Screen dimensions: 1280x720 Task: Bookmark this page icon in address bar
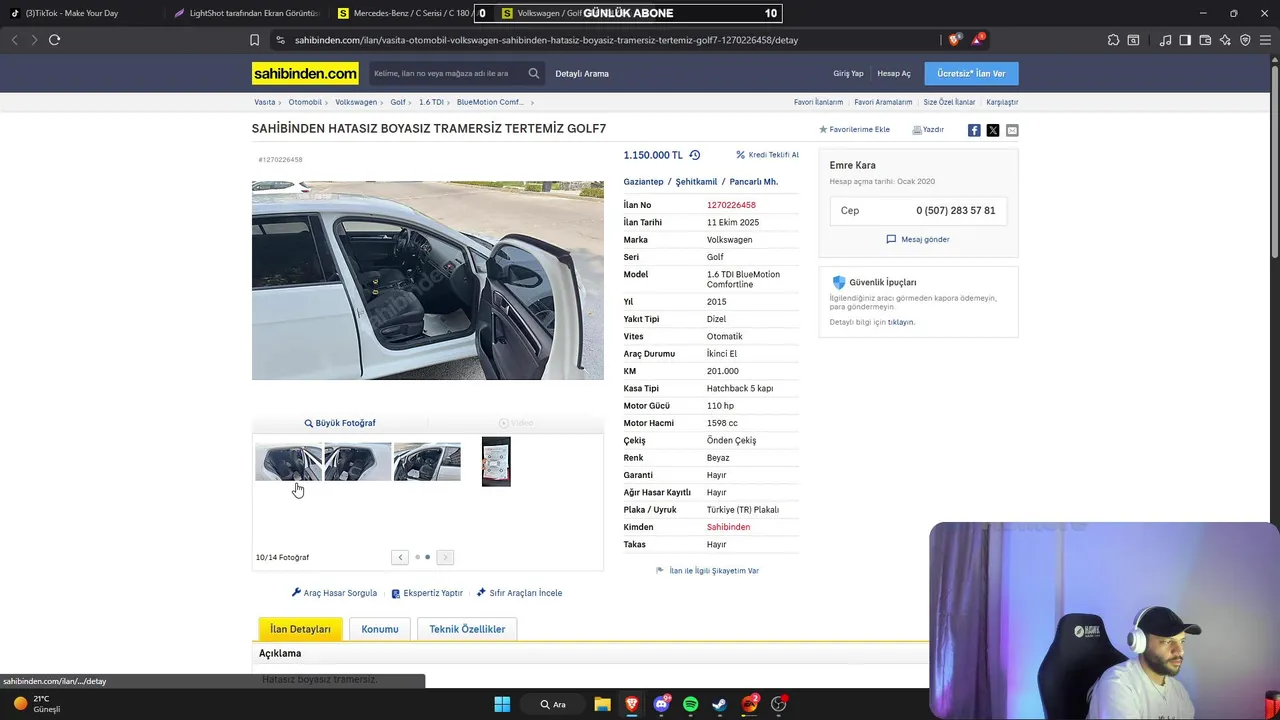pyautogui.click(x=254, y=40)
